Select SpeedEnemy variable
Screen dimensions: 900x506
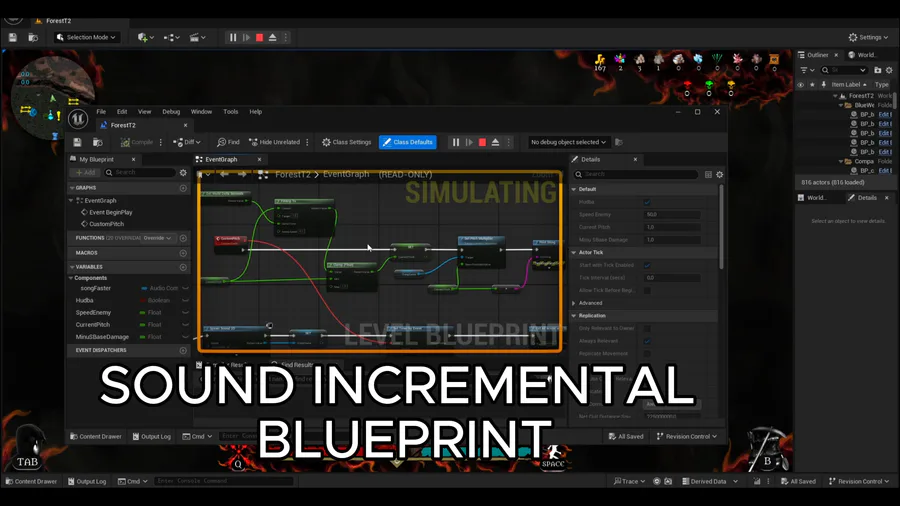tap(93, 313)
